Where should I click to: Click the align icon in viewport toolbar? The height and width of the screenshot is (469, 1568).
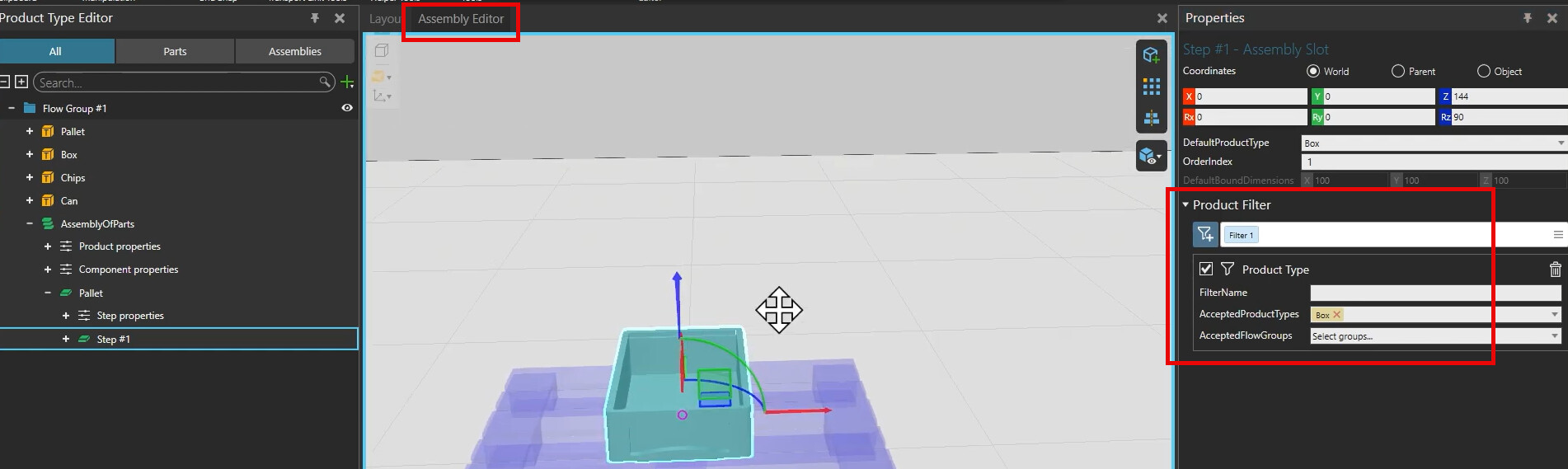pyautogui.click(x=1151, y=119)
